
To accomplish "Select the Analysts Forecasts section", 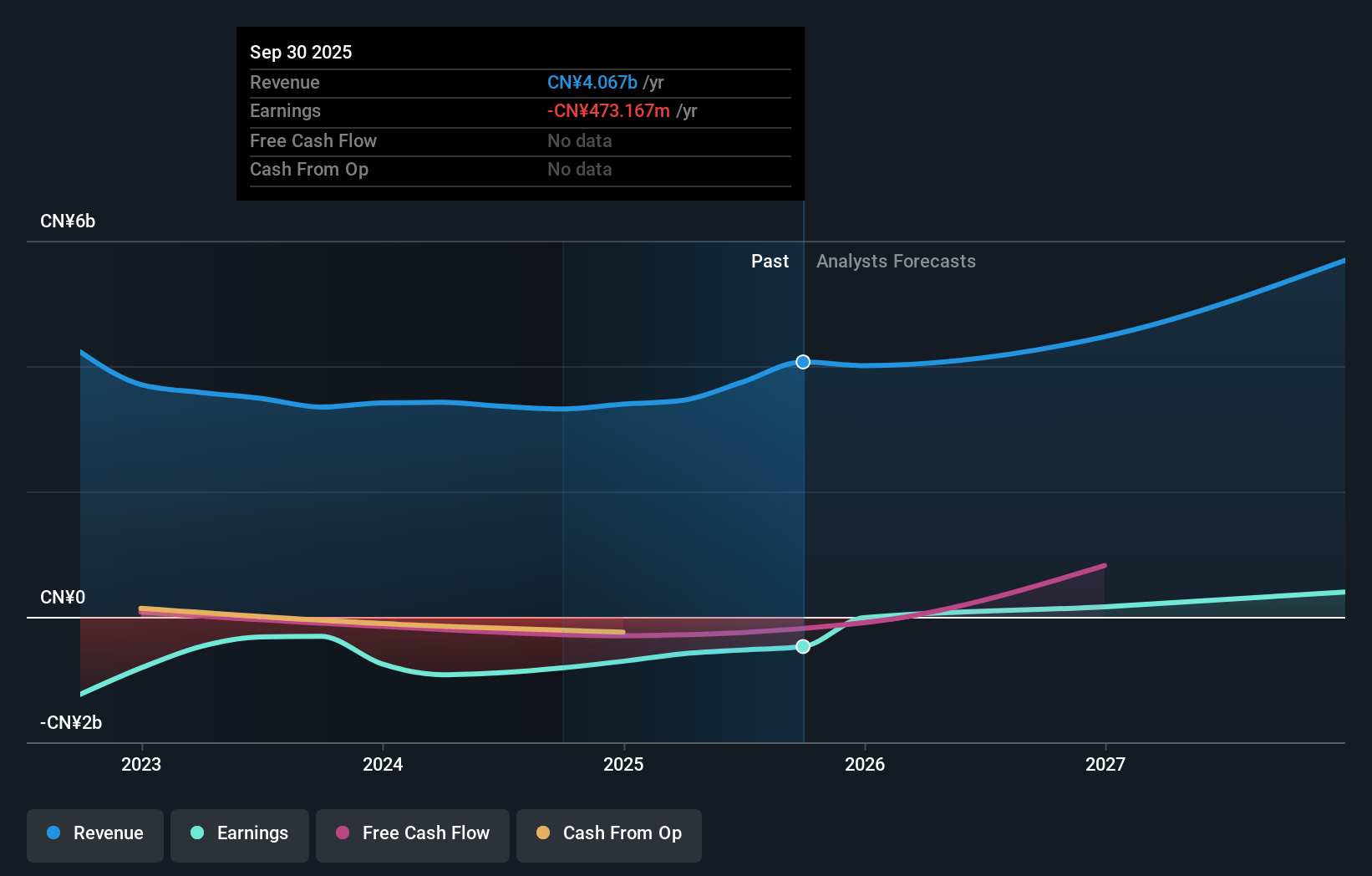I will click(x=896, y=261).
